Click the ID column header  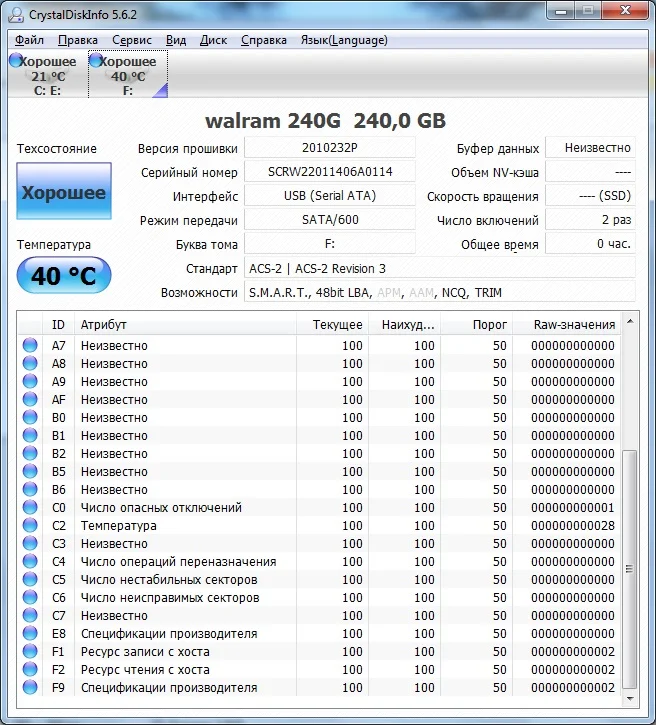(58, 325)
